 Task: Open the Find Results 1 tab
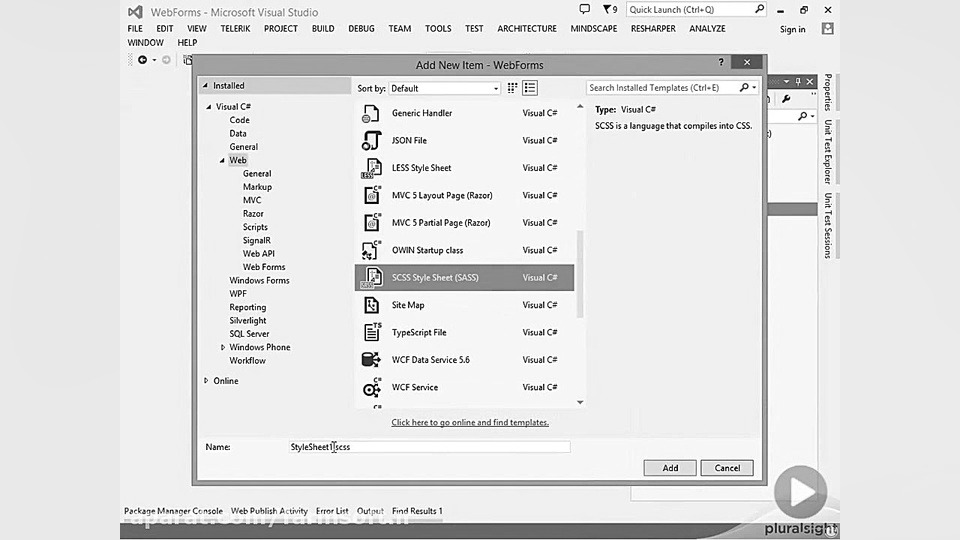[417, 511]
